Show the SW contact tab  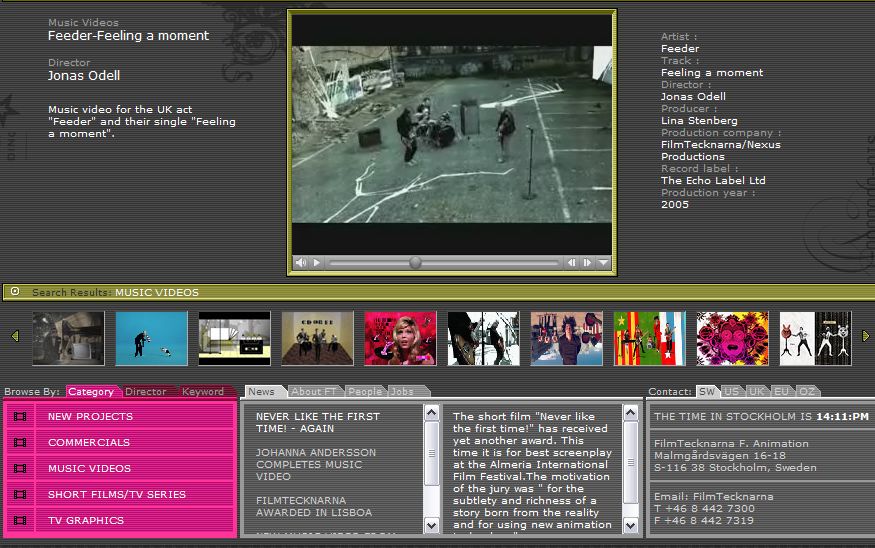click(x=707, y=392)
